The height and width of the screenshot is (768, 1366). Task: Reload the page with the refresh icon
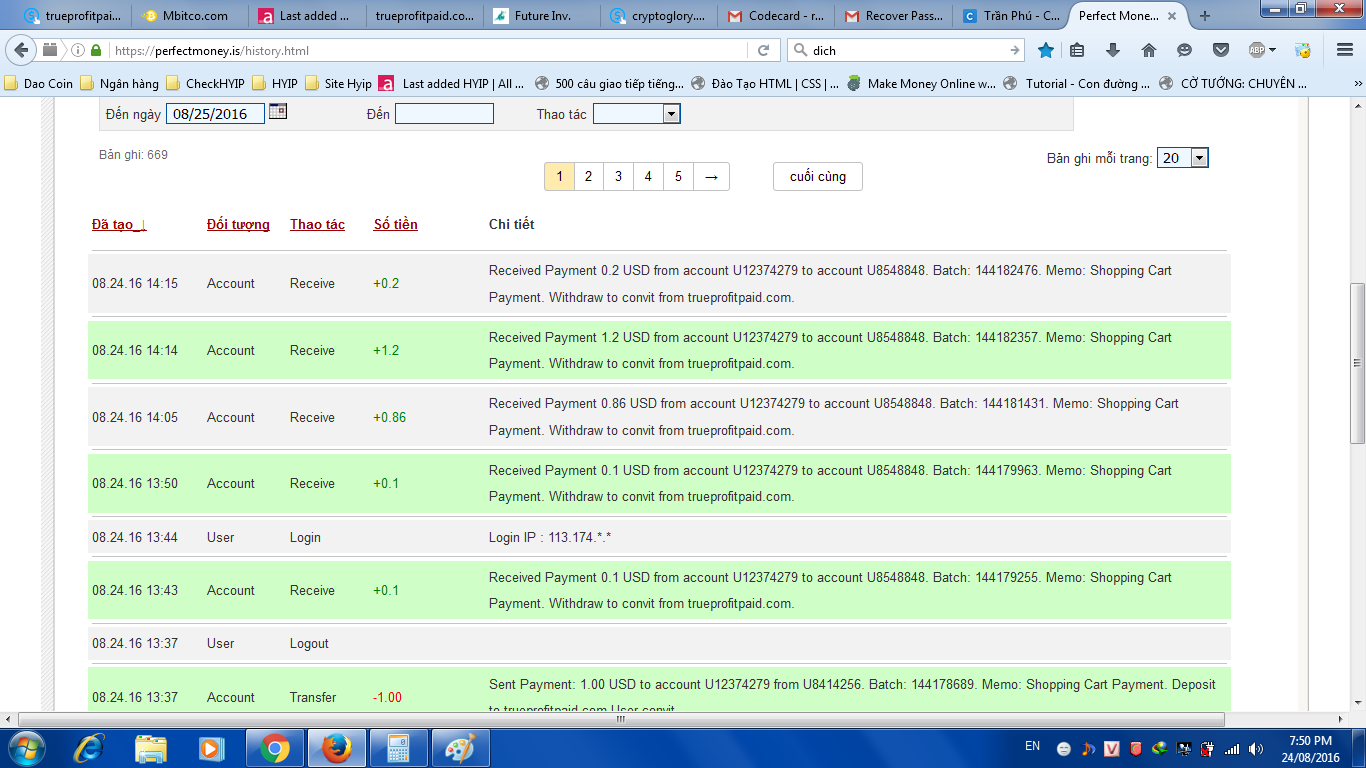tap(763, 50)
